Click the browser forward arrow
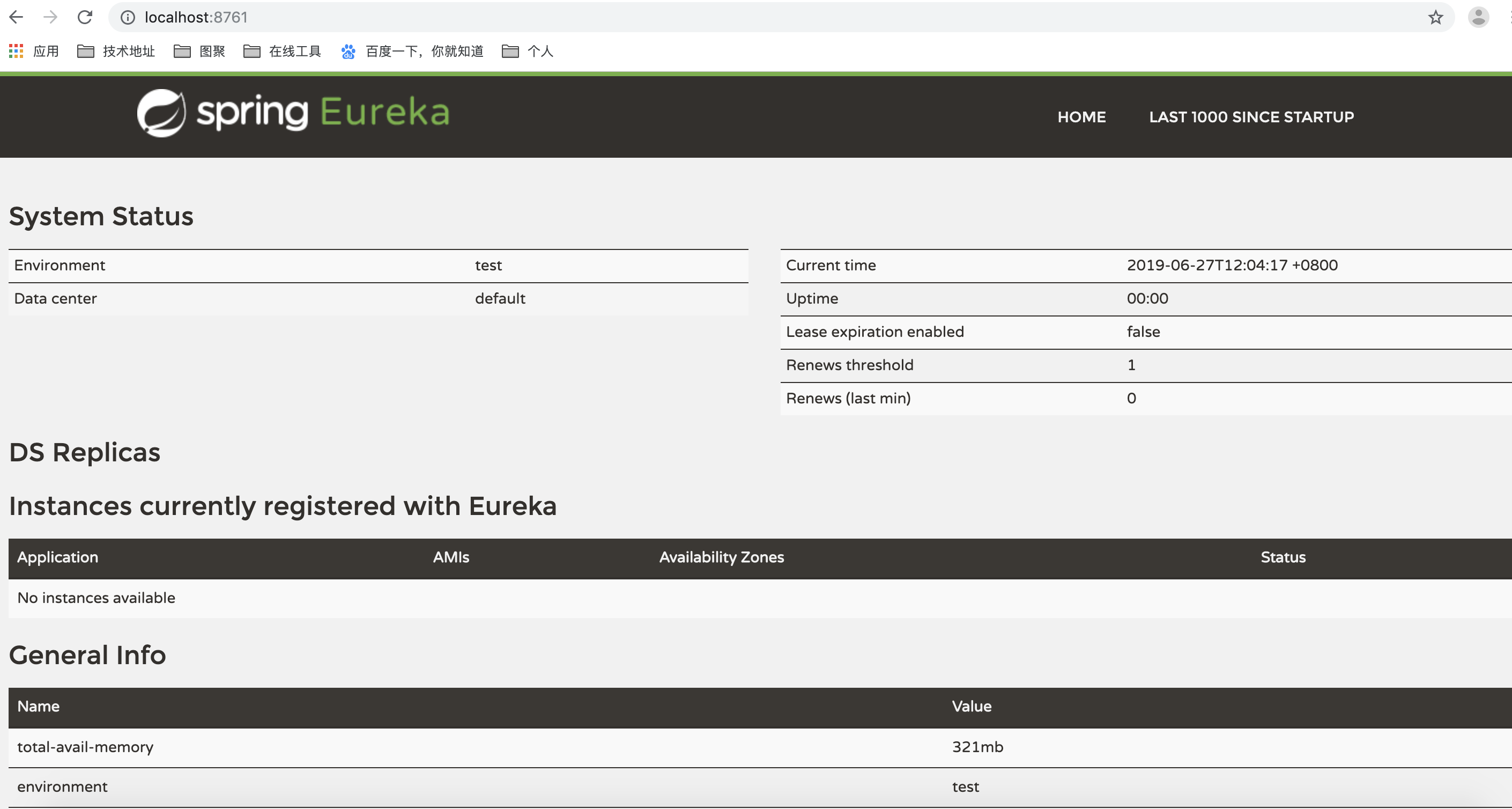Viewport: 1512px width, 809px height. (x=50, y=17)
